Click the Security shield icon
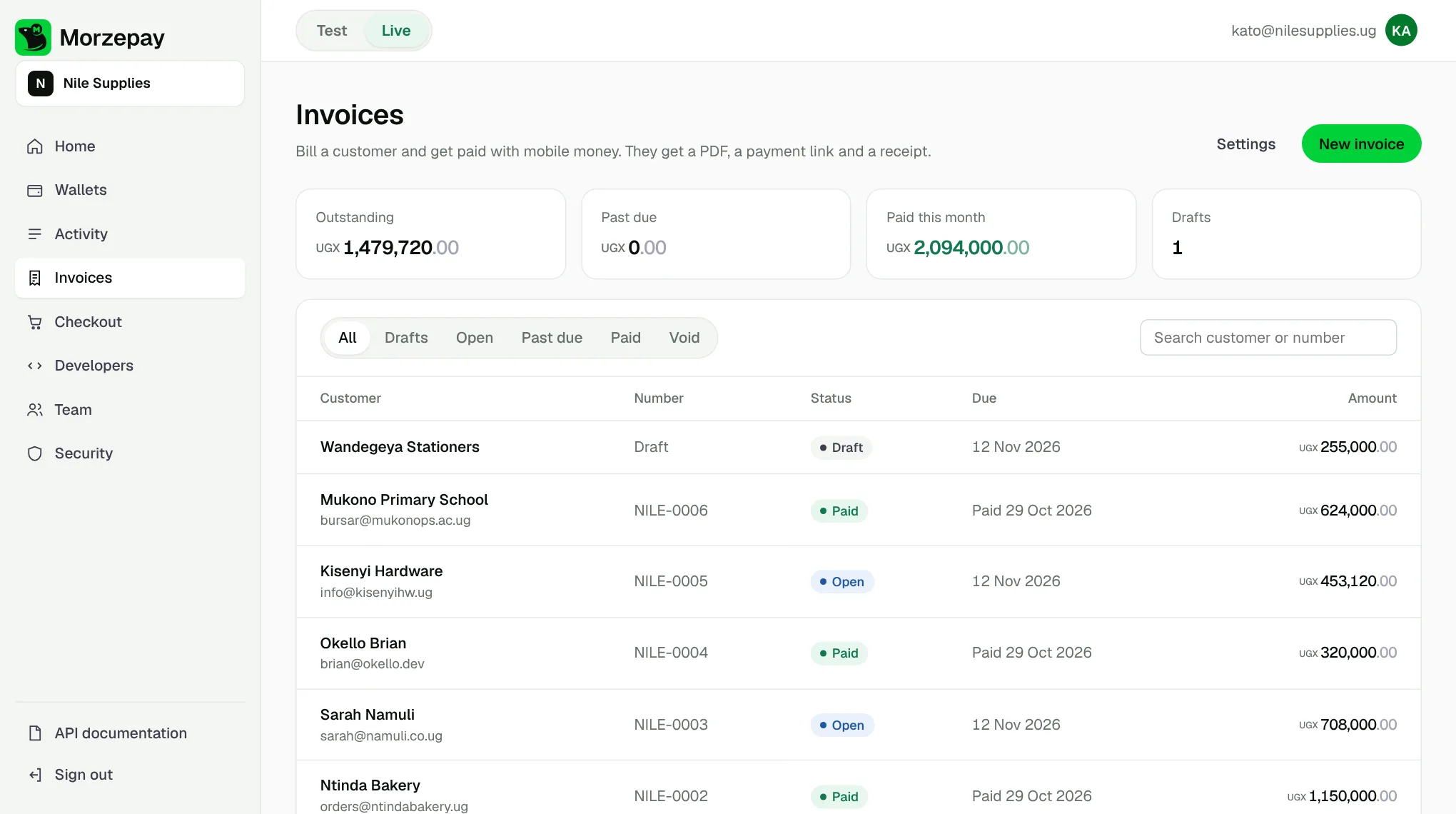The height and width of the screenshot is (814, 1456). (x=35, y=453)
